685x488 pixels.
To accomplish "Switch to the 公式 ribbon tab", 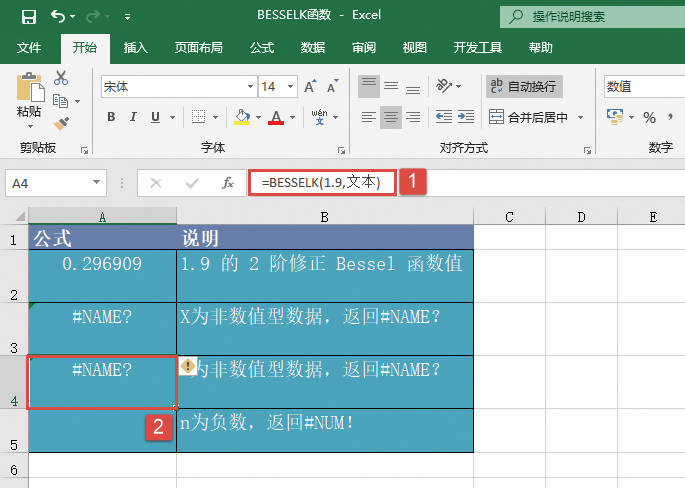I will tap(262, 48).
